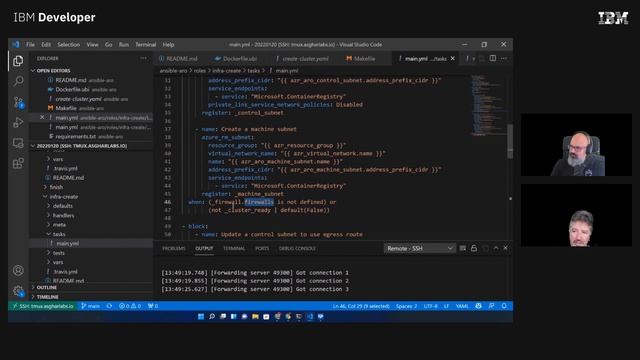Switch to the Terminal panel tab

point(234,248)
